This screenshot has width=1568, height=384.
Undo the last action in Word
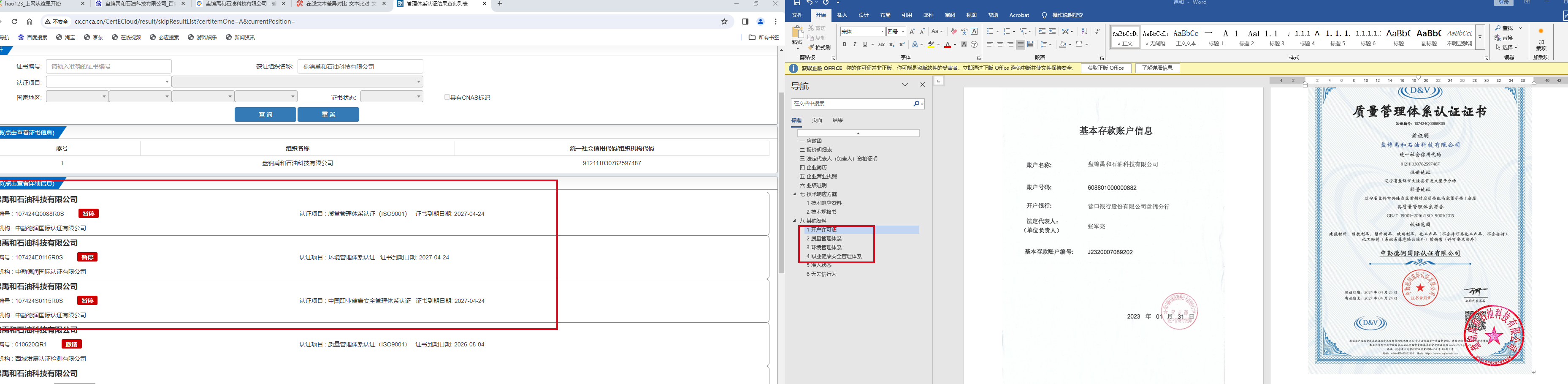pos(810,3)
